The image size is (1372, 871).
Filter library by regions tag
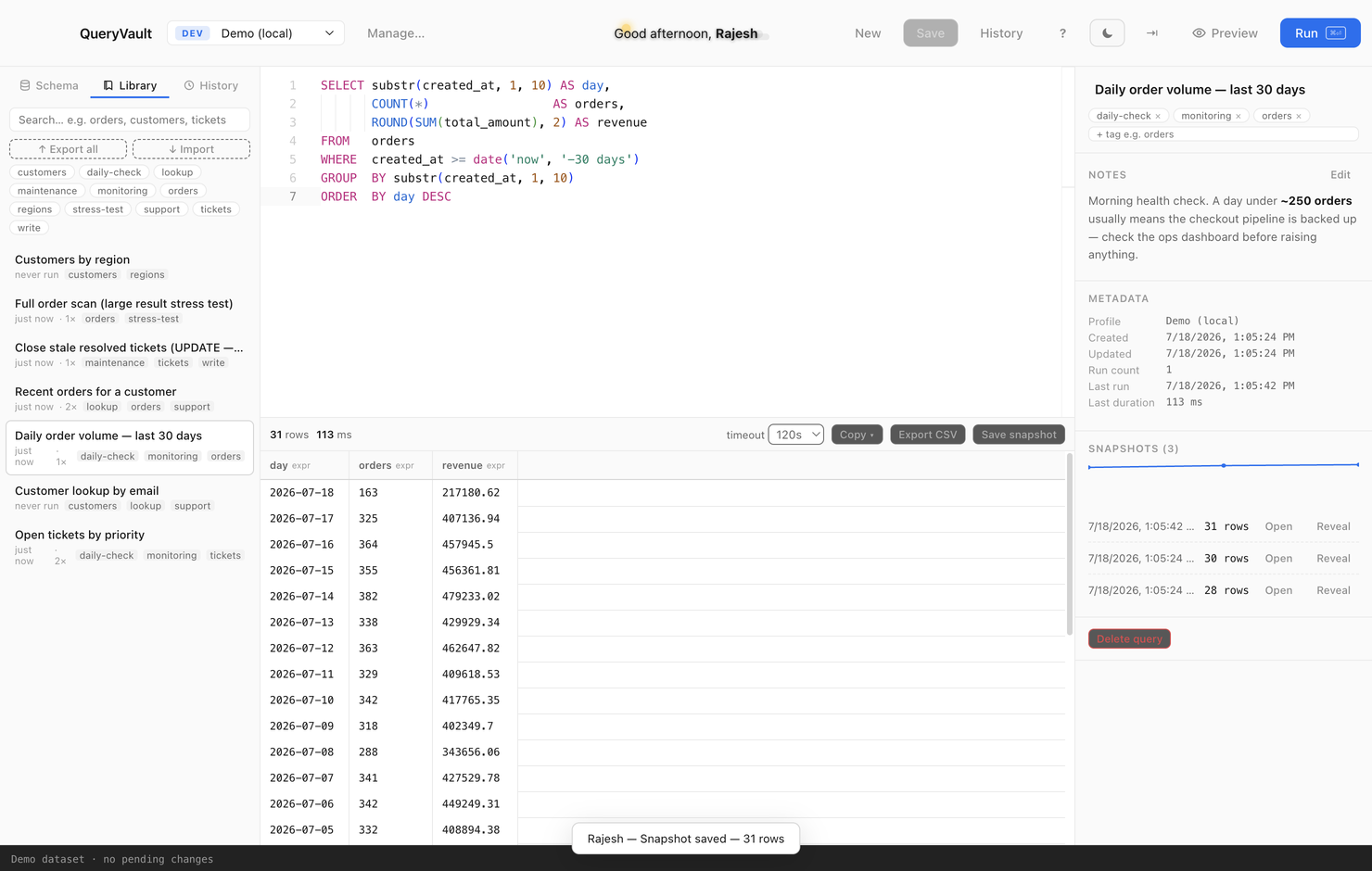34,209
